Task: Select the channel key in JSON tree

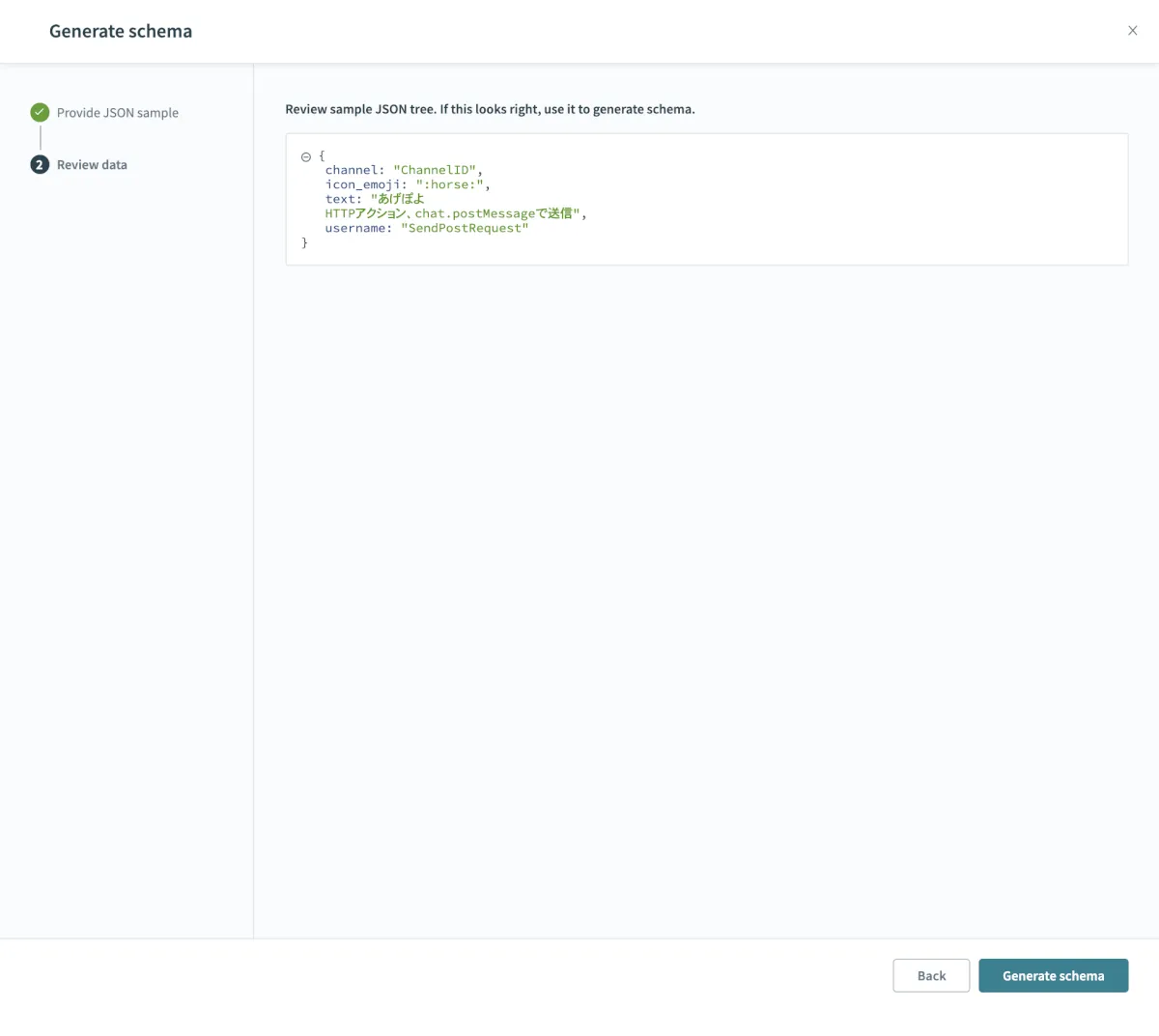Action: point(350,170)
